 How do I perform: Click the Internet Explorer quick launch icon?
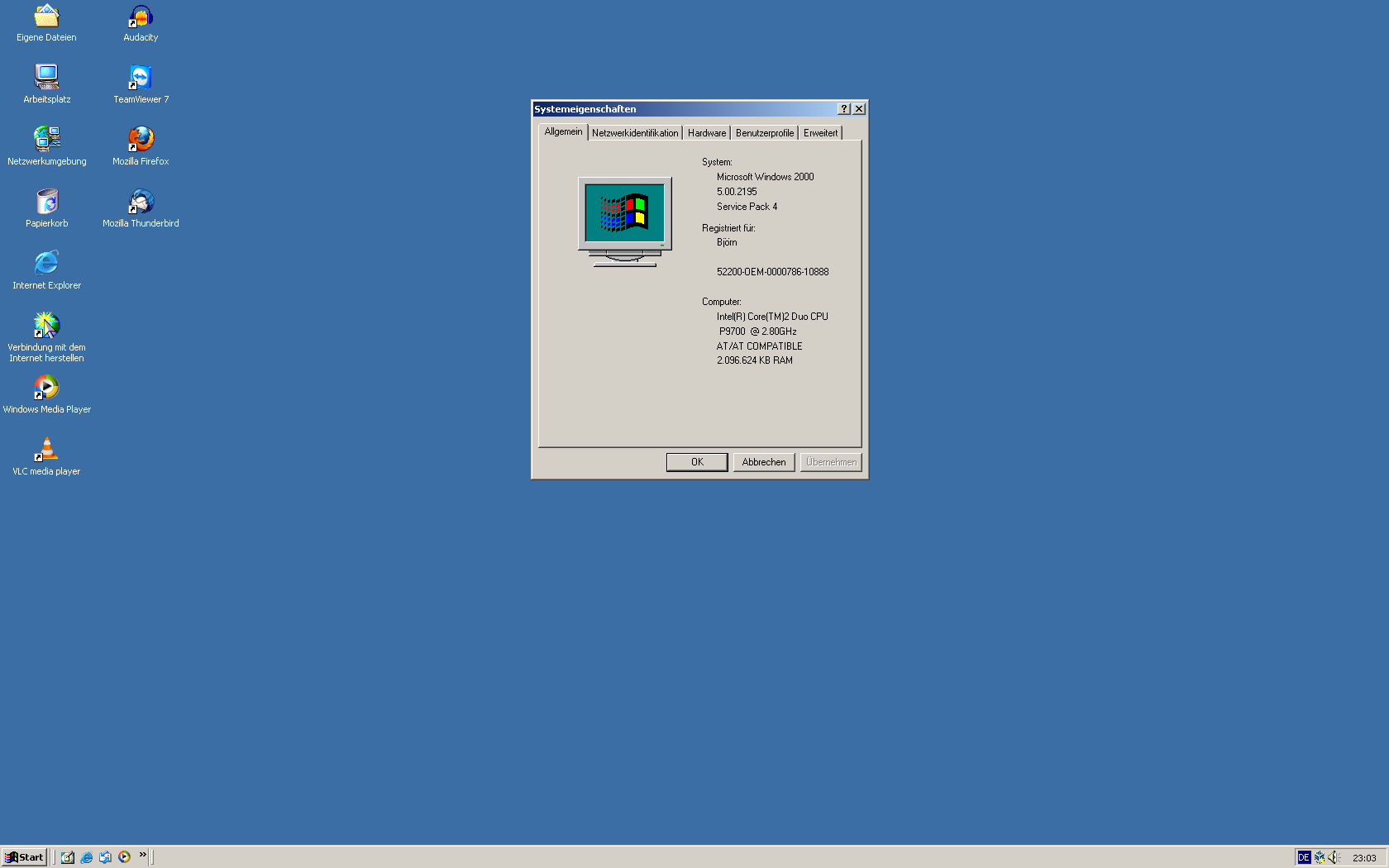[86, 857]
